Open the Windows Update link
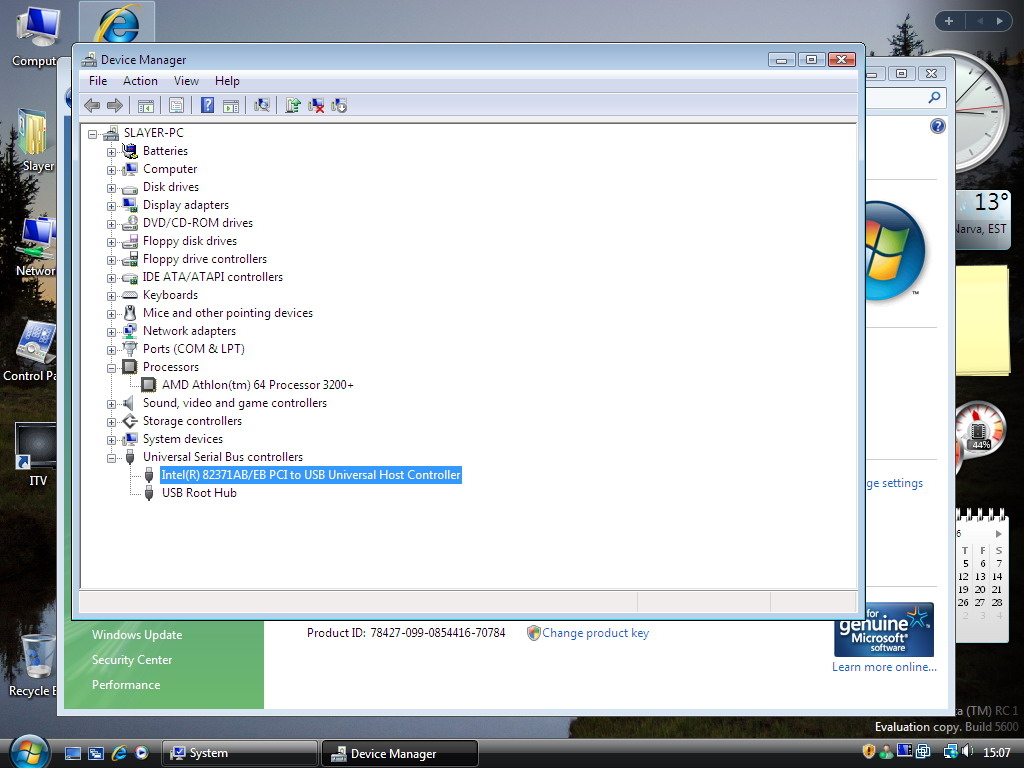Screen dimensions: 1024x768 (x=137, y=635)
